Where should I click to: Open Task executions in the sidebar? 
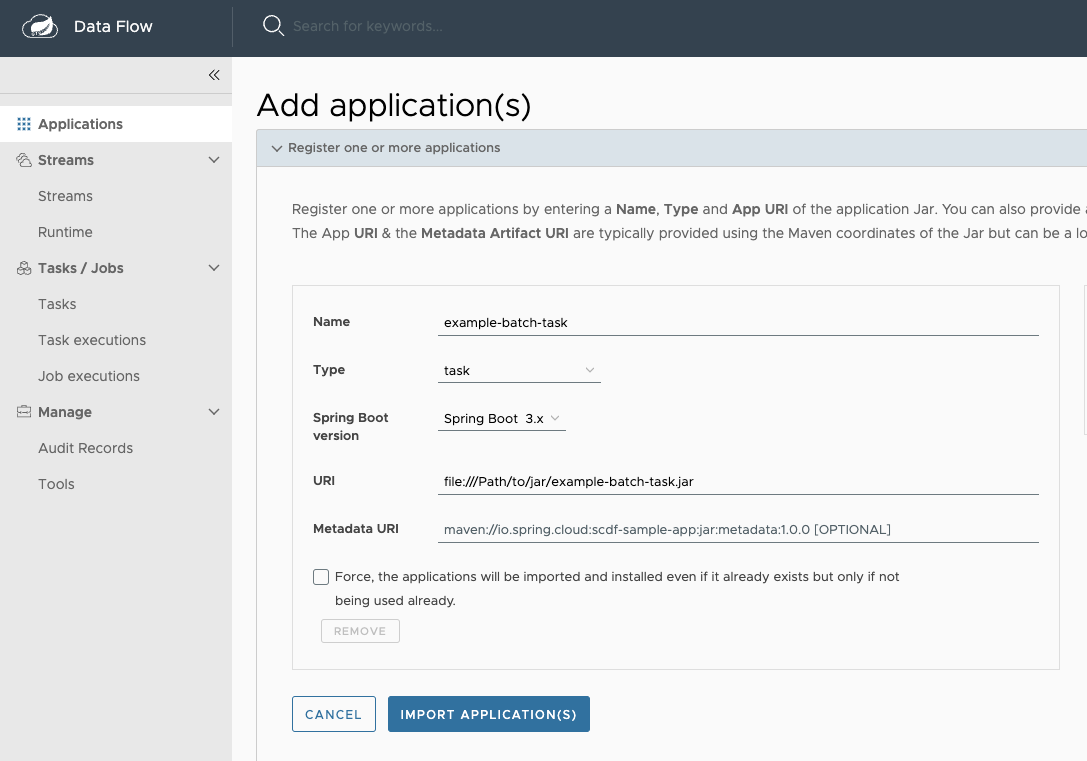click(x=92, y=340)
